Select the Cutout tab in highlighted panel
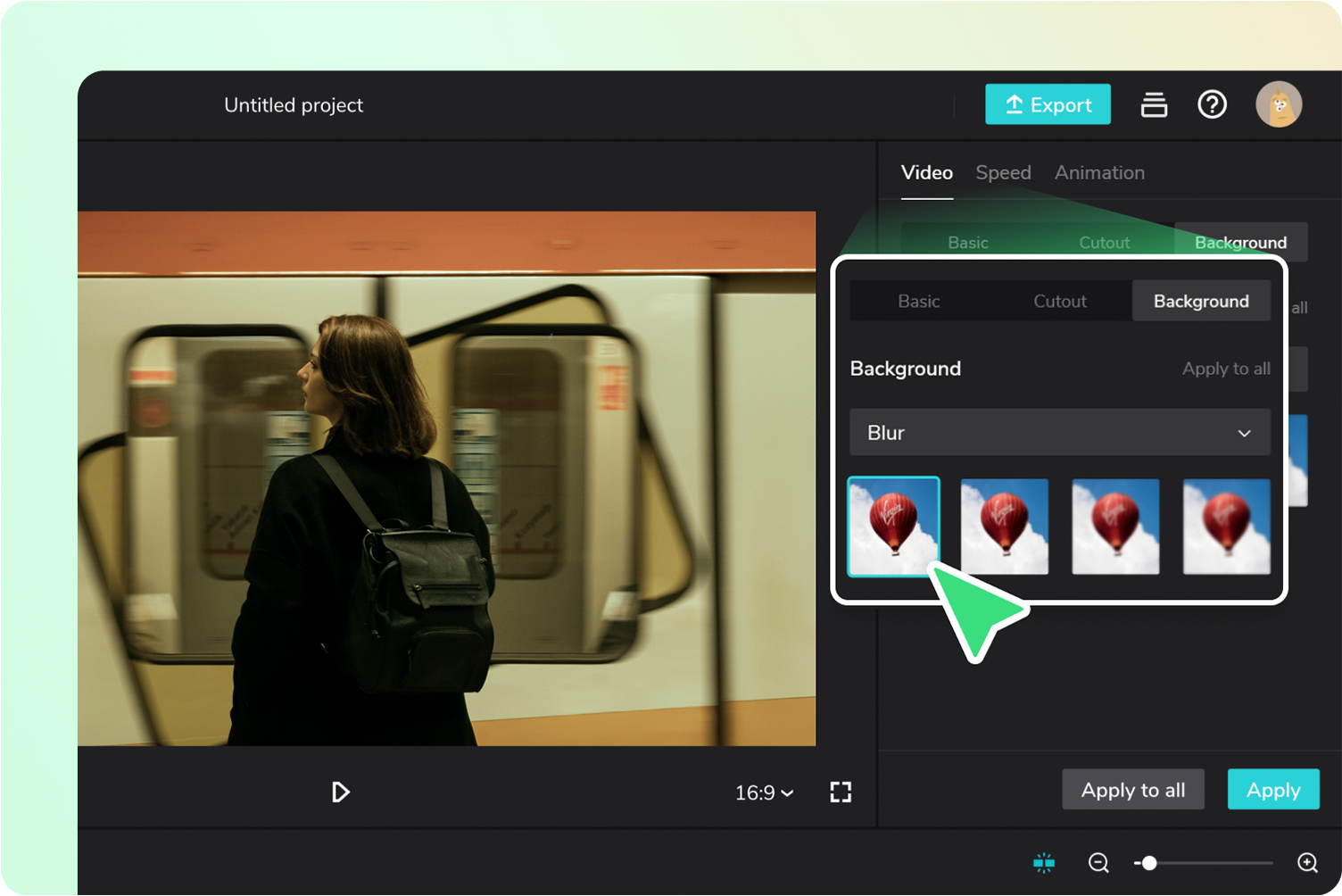1342x896 pixels. pos(1060,301)
